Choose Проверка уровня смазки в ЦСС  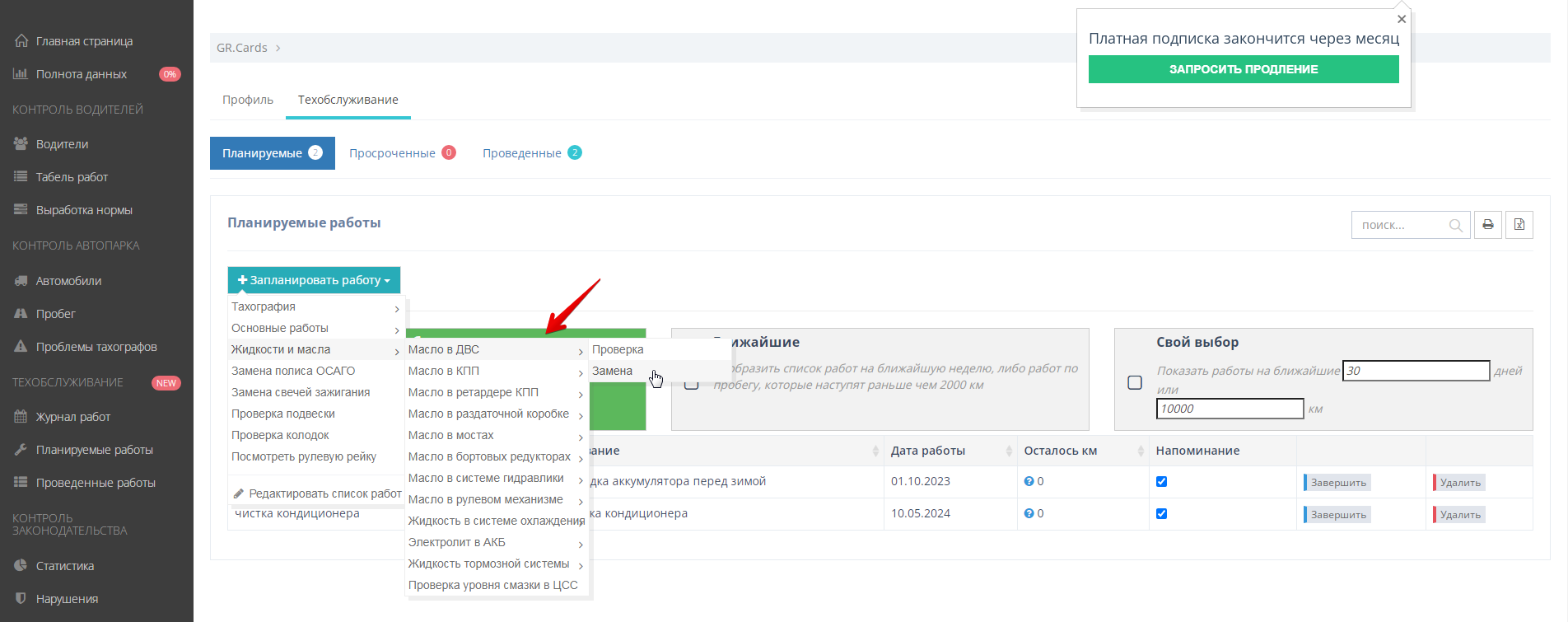click(x=497, y=585)
